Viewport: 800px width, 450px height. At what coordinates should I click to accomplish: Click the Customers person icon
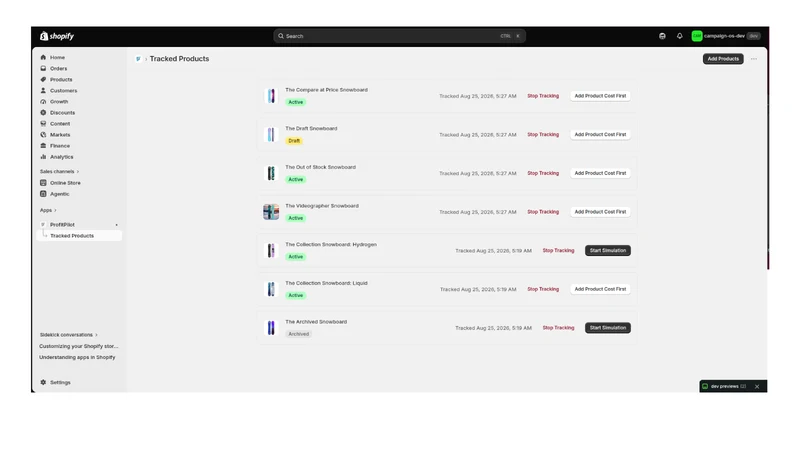(x=43, y=90)
